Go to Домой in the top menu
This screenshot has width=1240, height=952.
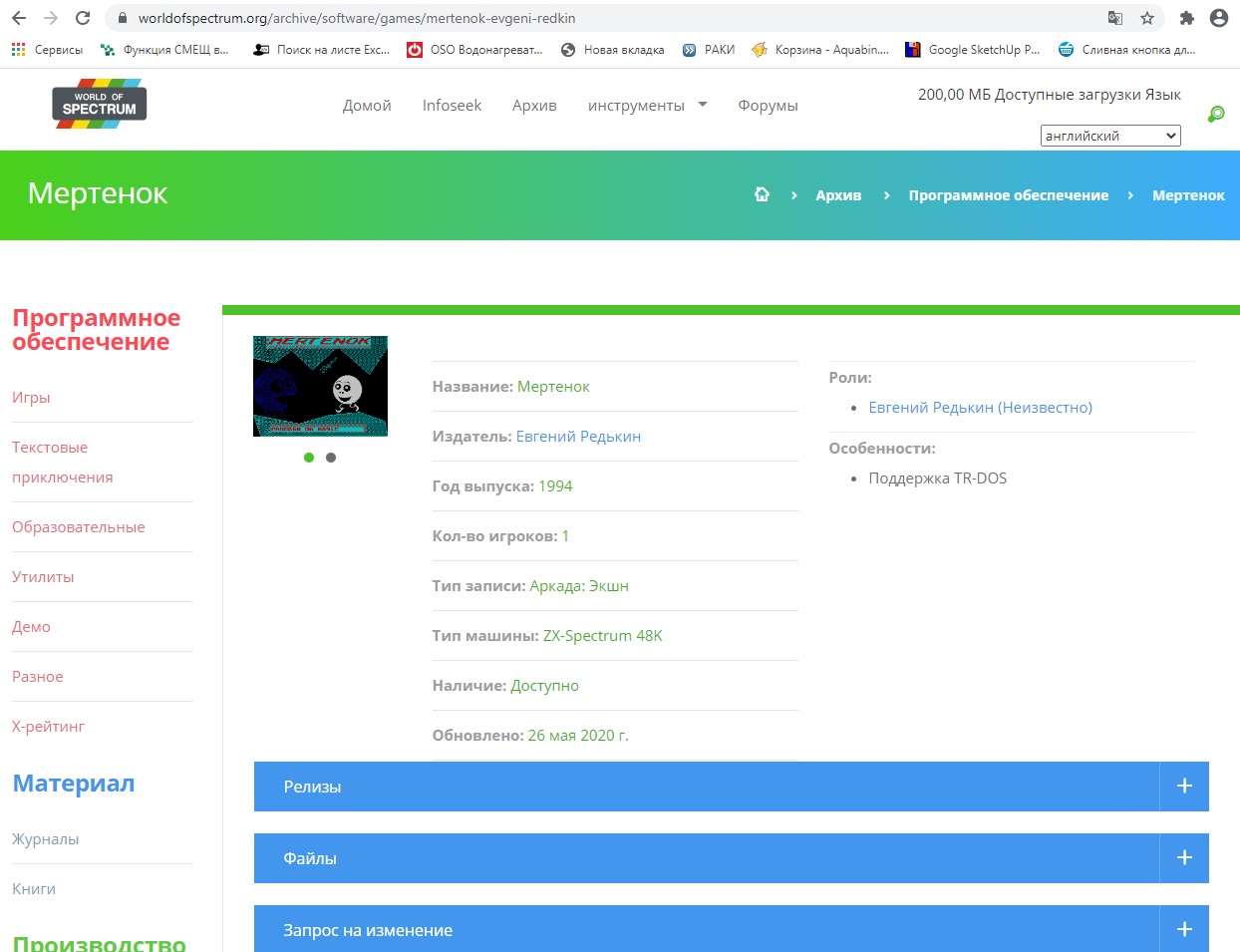pos(367,105)
